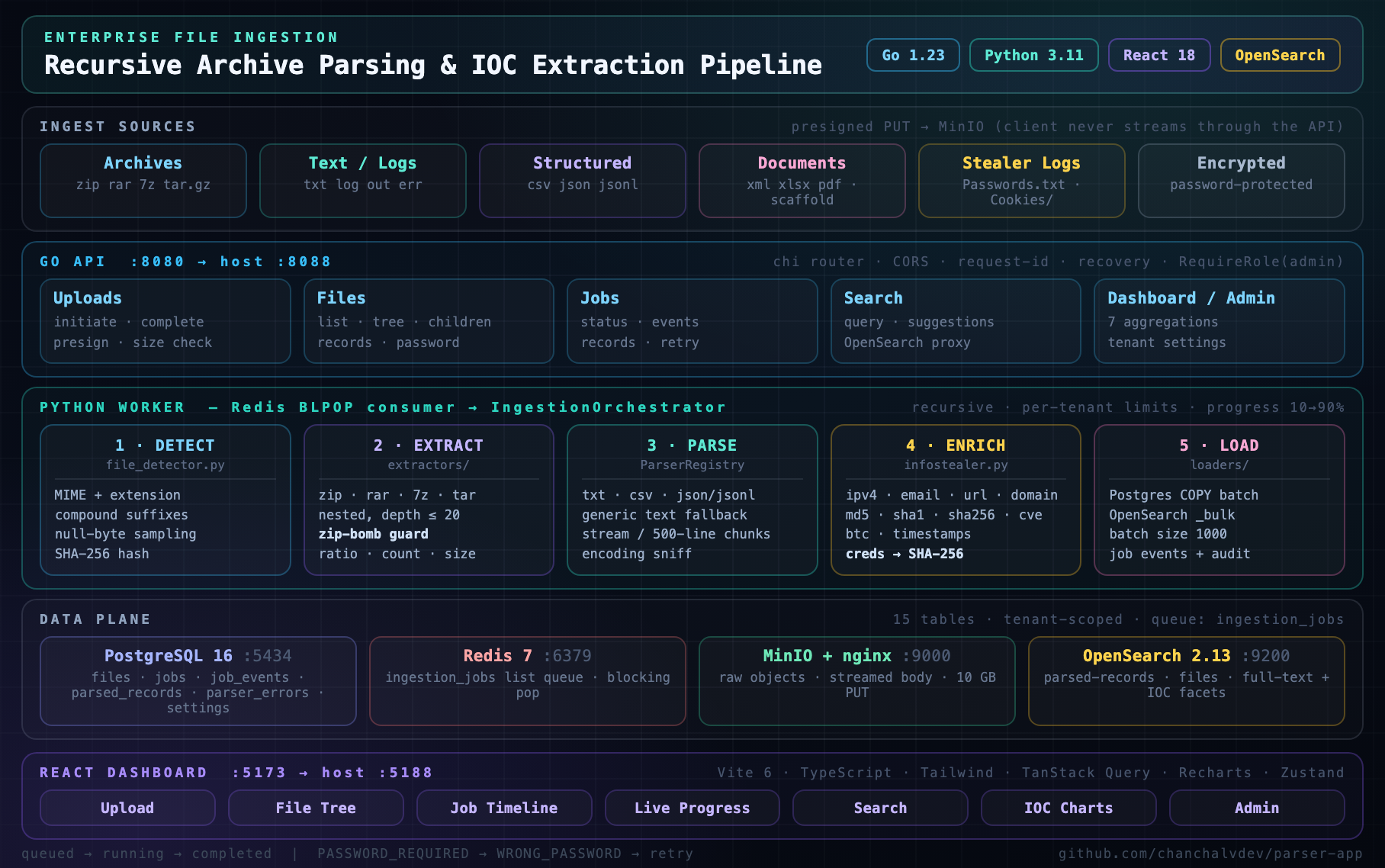Screen dimensions: 1385x868
Task: Click the 'infostealer.py' label
Action: pos(956,465)
